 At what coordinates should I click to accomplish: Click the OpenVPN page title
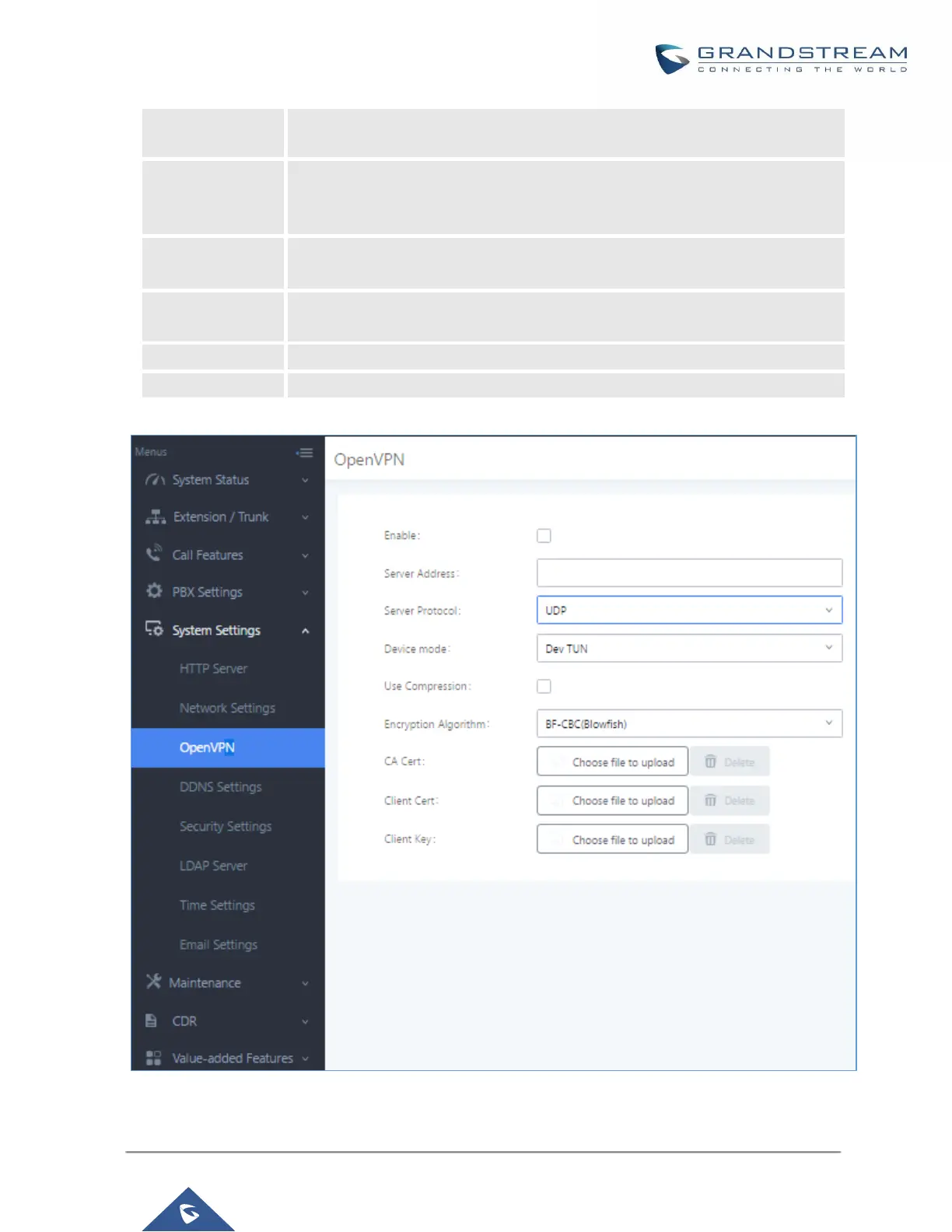point(369,460)
